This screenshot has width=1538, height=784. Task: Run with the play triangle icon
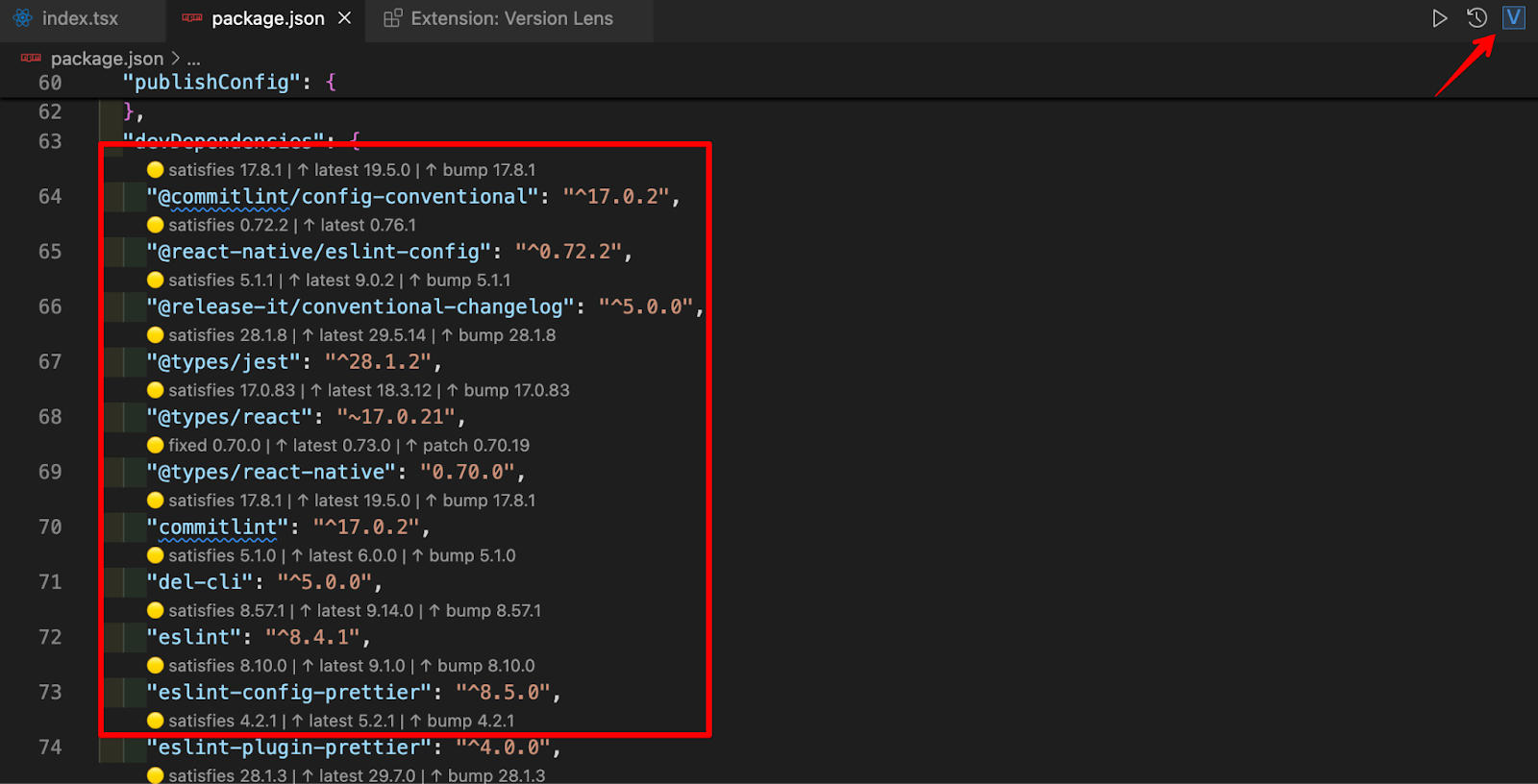1439,18
